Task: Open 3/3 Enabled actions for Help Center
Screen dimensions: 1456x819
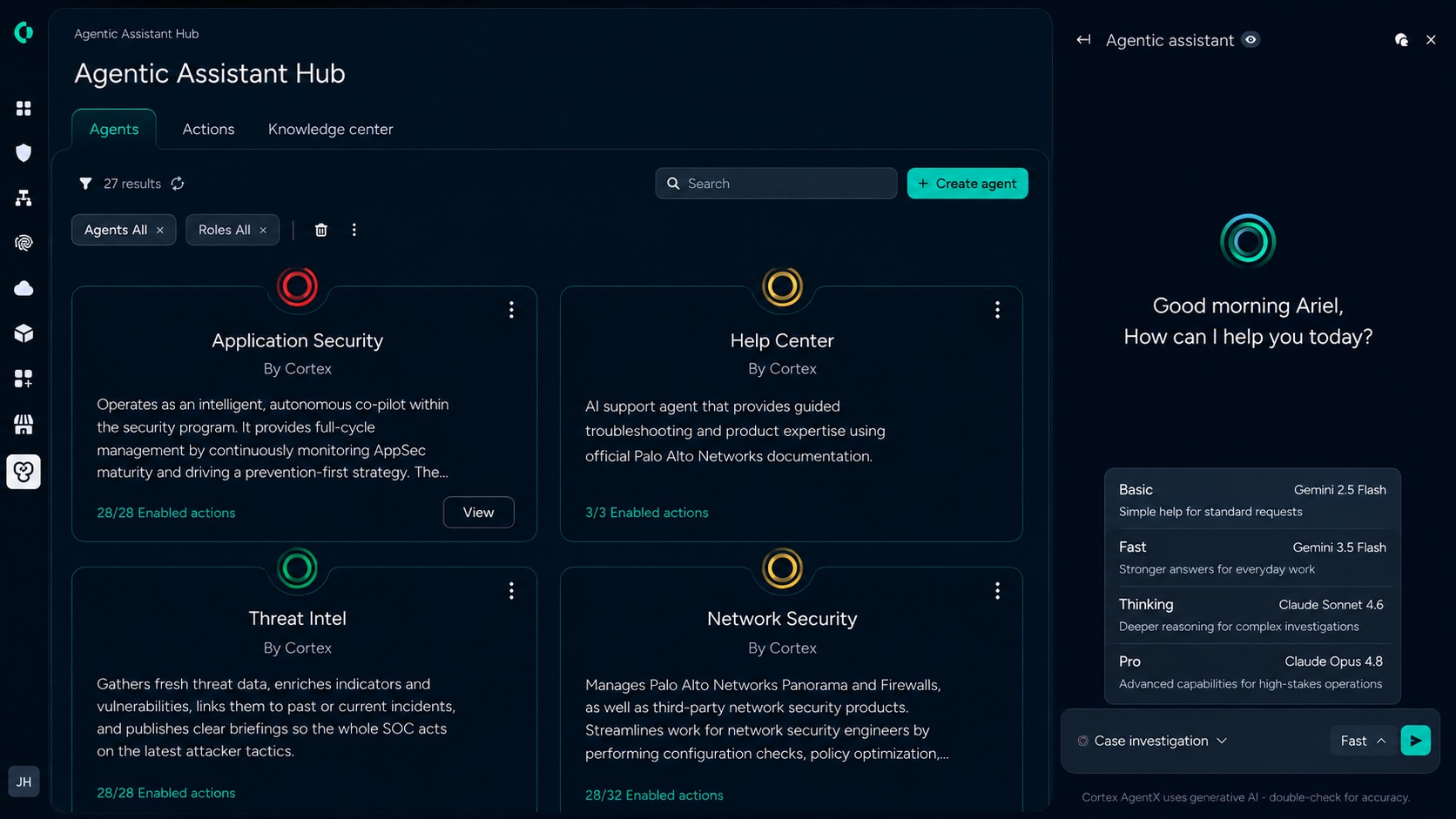Action: [647, 513]
